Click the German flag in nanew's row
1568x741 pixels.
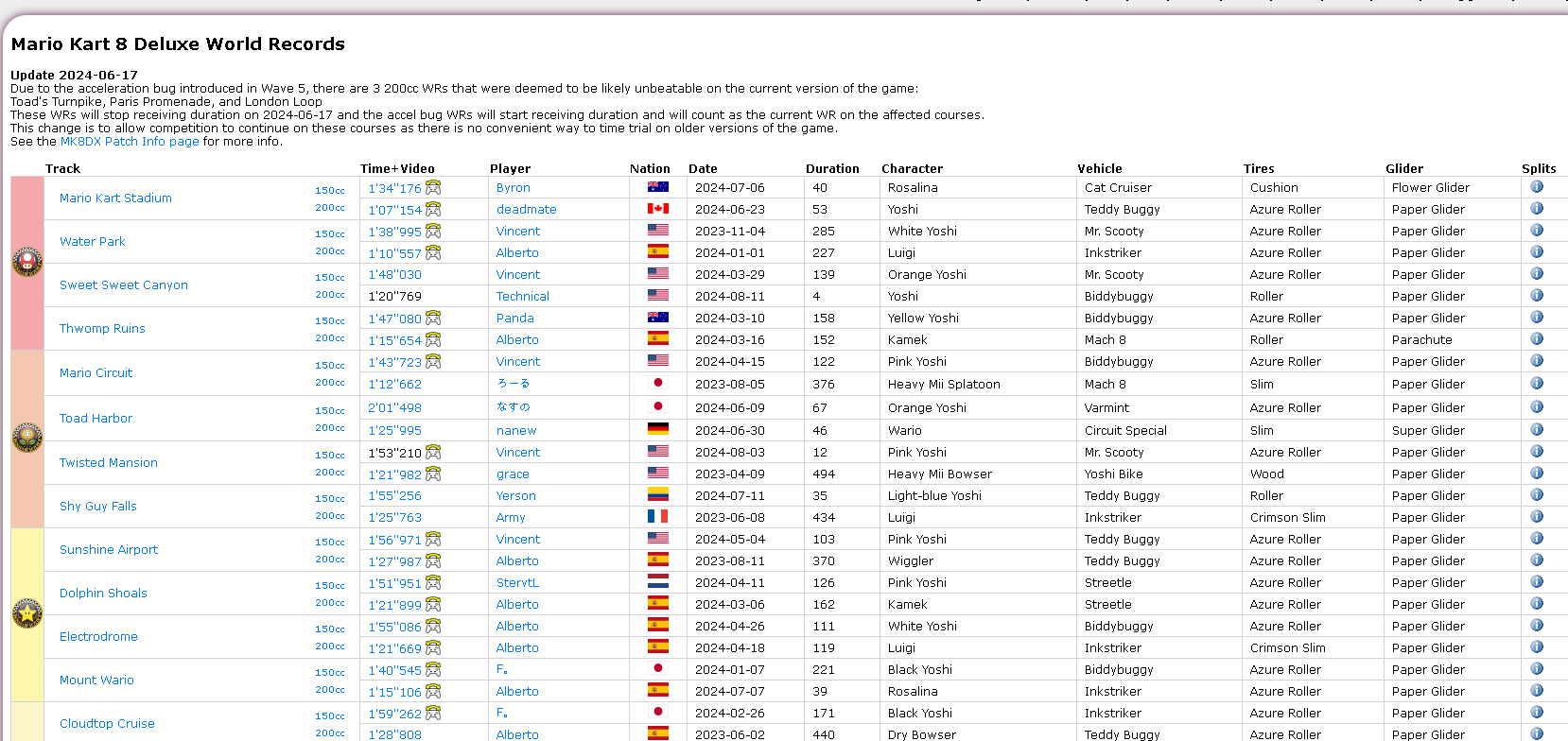[658, 429]
